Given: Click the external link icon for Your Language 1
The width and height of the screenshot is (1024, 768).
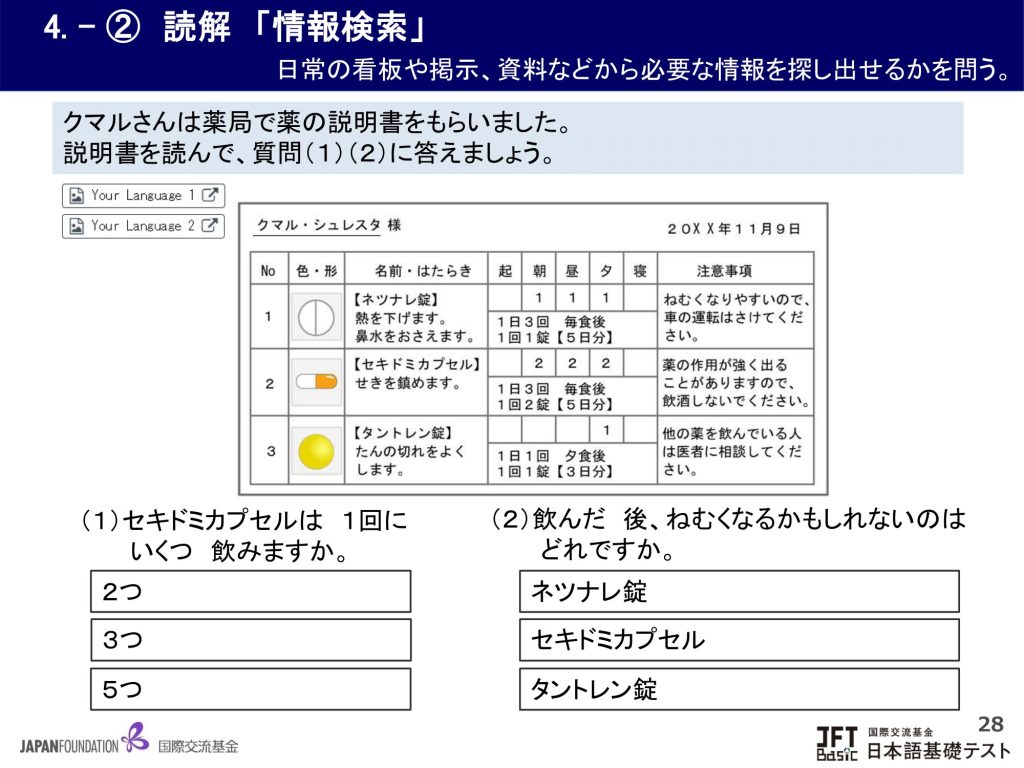Looking at the screenshot, I should [x=210, y=196].
